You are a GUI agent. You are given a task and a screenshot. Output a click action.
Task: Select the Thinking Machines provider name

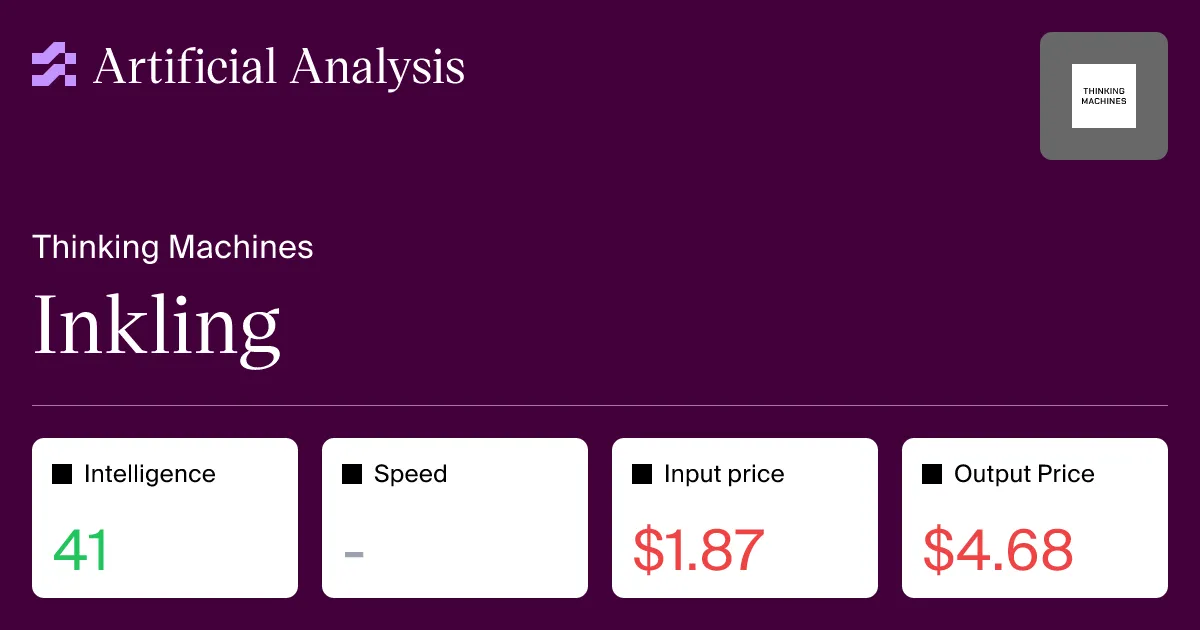pyautogui.click(x=173, y=247)
